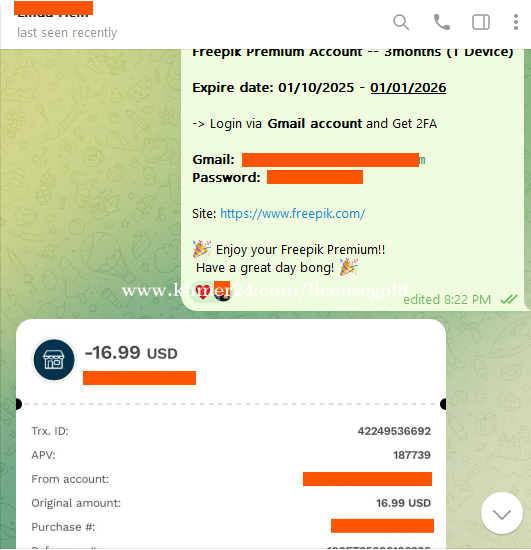Screen dimensions: 531x550
Task: Click the underlined 01/01/2026 date
Action: click(408, 87)
